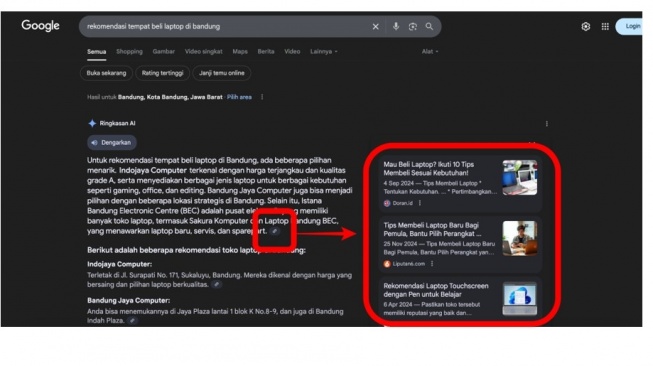Open Liputan6.com result options menu

(x=432, y=264)
